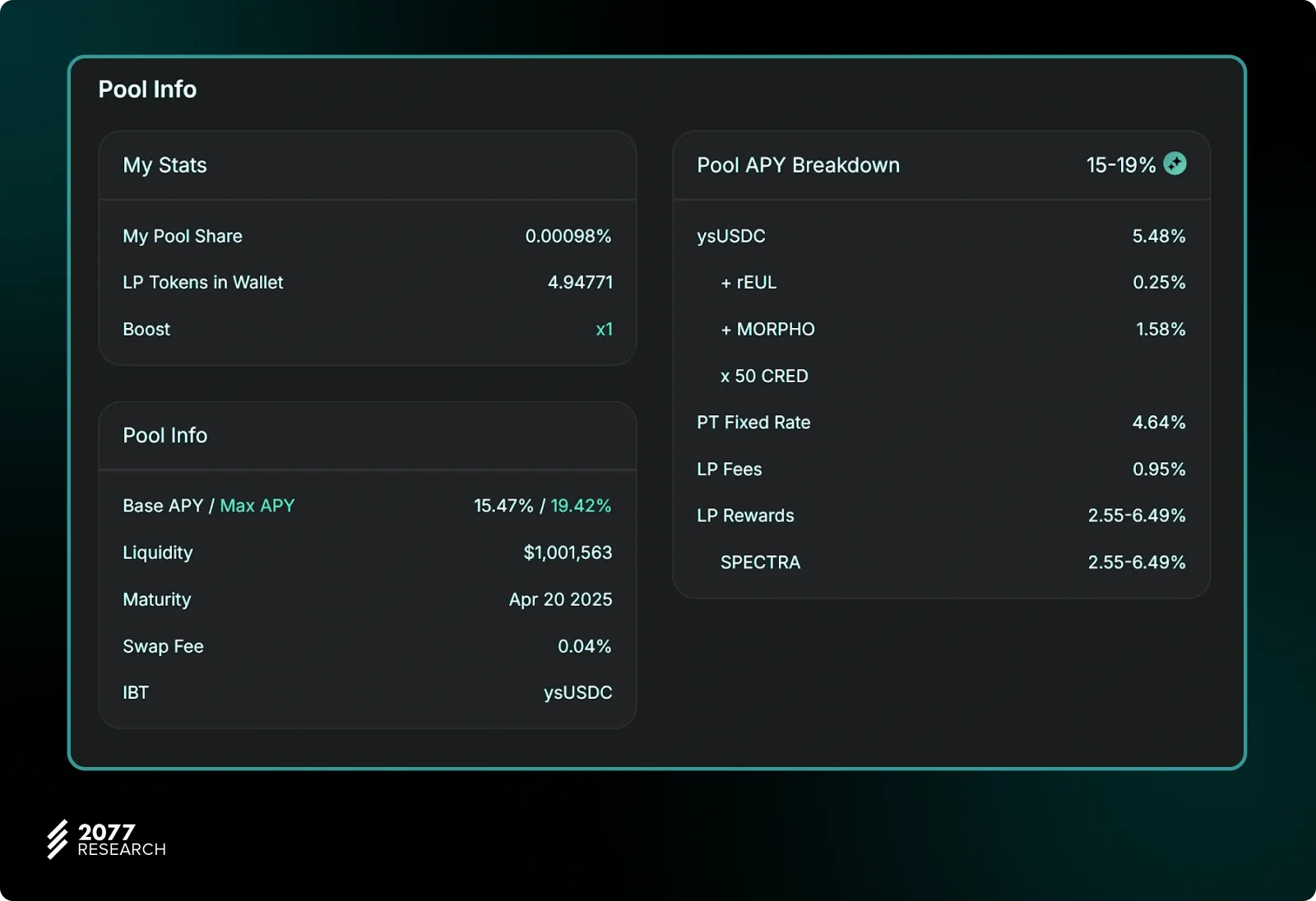Viewport: 1316px width, 901px height.
Task: Click the x1 Boost value
Action: point(604,330)
